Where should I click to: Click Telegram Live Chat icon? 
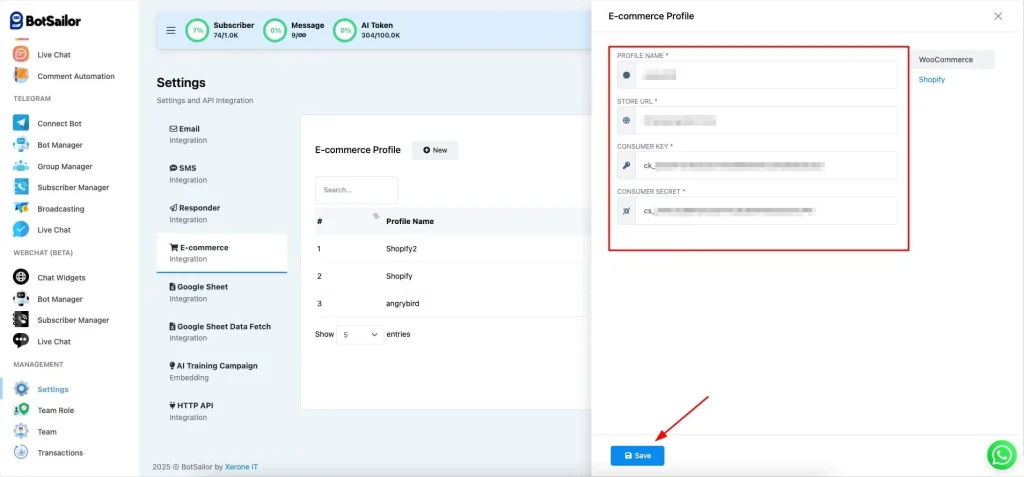click(x=21, y=229)
